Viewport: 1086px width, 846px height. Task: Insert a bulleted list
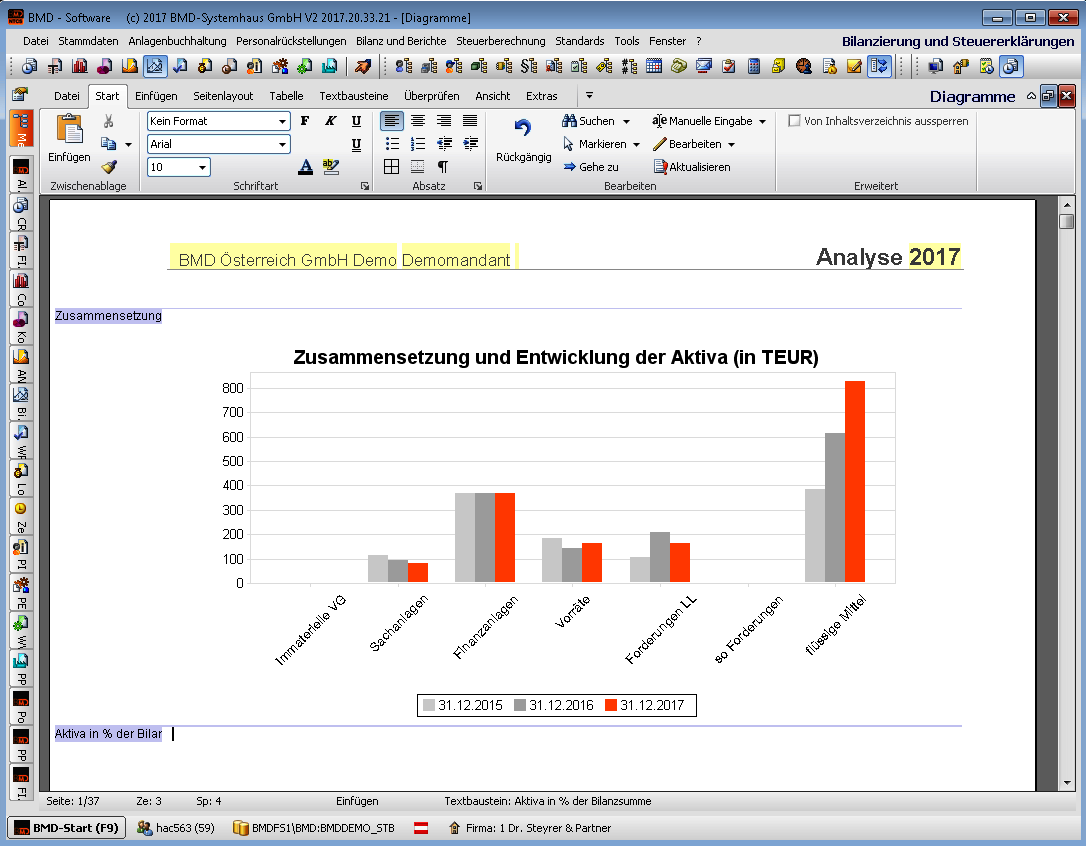[393, 144]
